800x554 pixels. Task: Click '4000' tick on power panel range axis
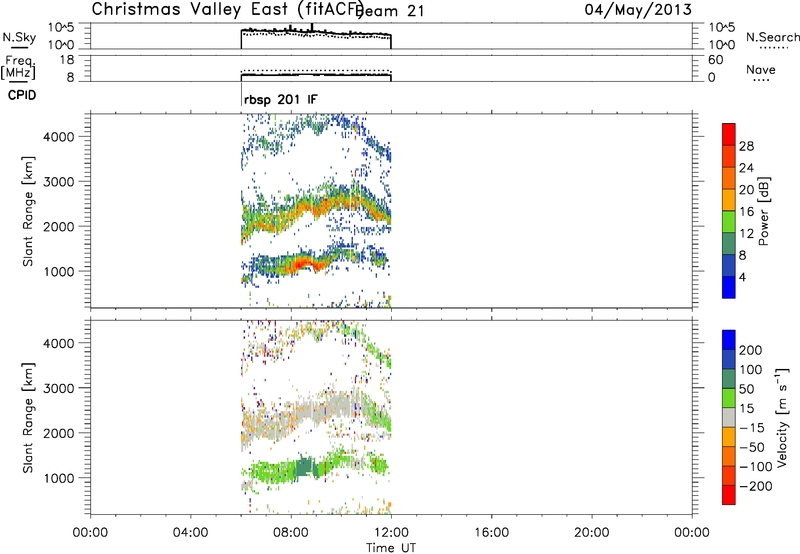coord(58,136)
